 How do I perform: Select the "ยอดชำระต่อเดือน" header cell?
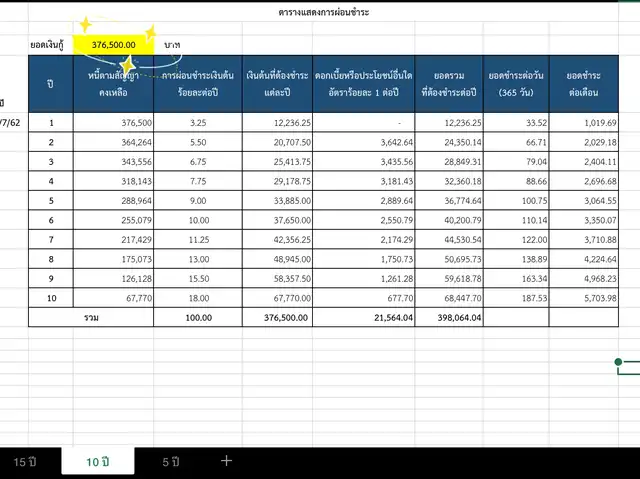pos(590,83)
